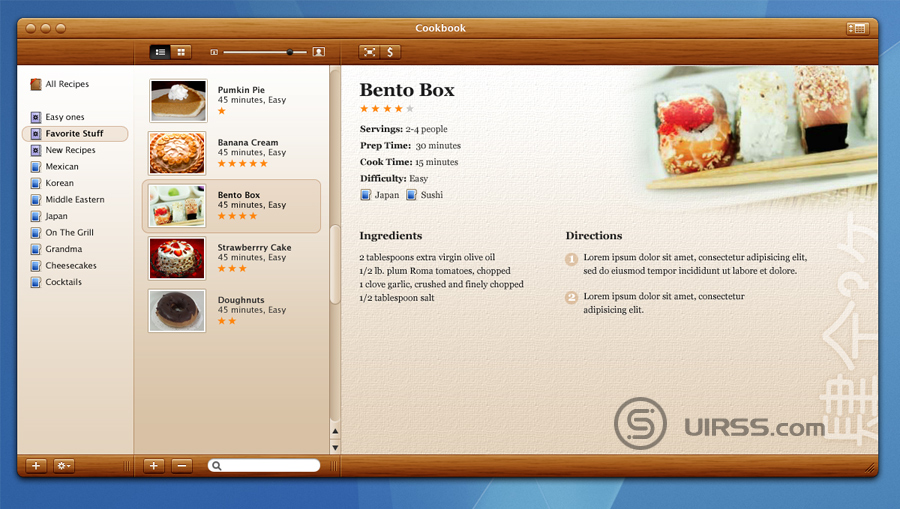Set Bento Box detail rating to five stars
Image resolution: width=900 pixels, height=509 pixels.
[410, 108]
